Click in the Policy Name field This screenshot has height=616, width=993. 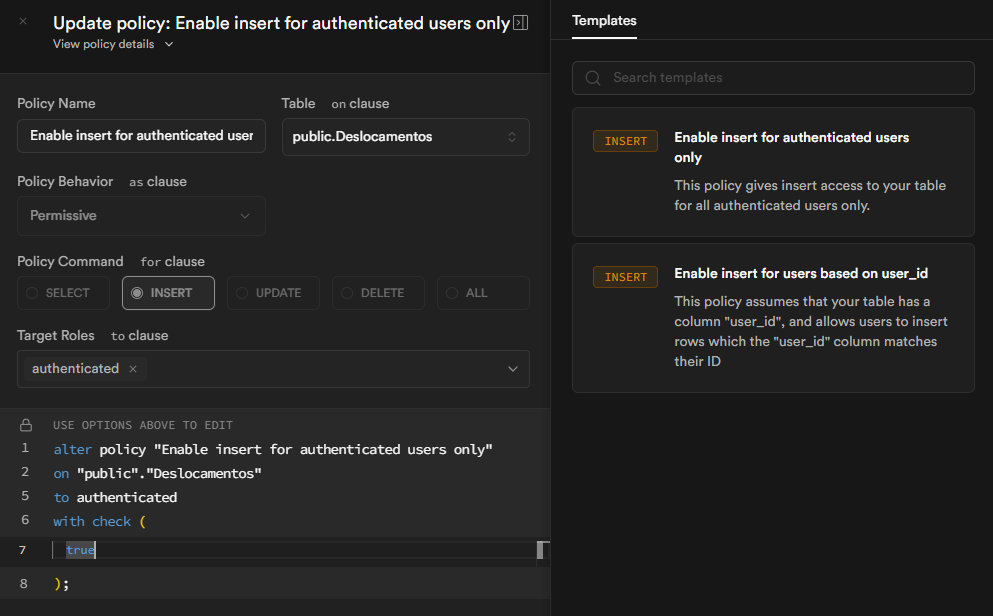(x=141, y=136)
